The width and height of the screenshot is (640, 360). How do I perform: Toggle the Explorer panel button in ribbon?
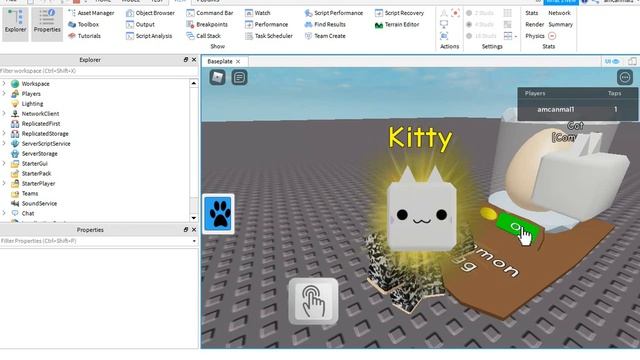tap(16, 24)
